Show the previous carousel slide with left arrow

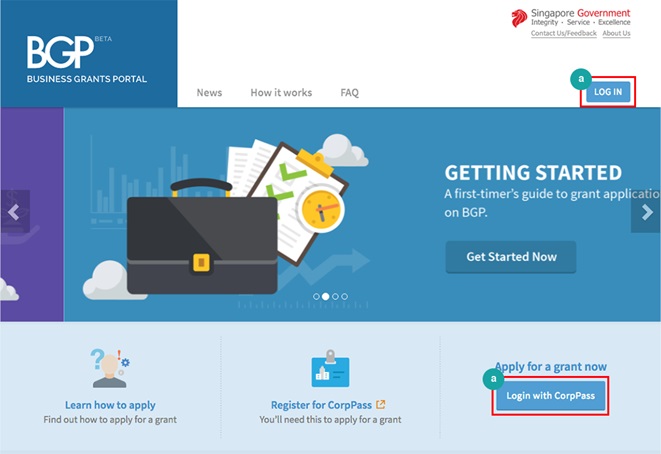15,212
